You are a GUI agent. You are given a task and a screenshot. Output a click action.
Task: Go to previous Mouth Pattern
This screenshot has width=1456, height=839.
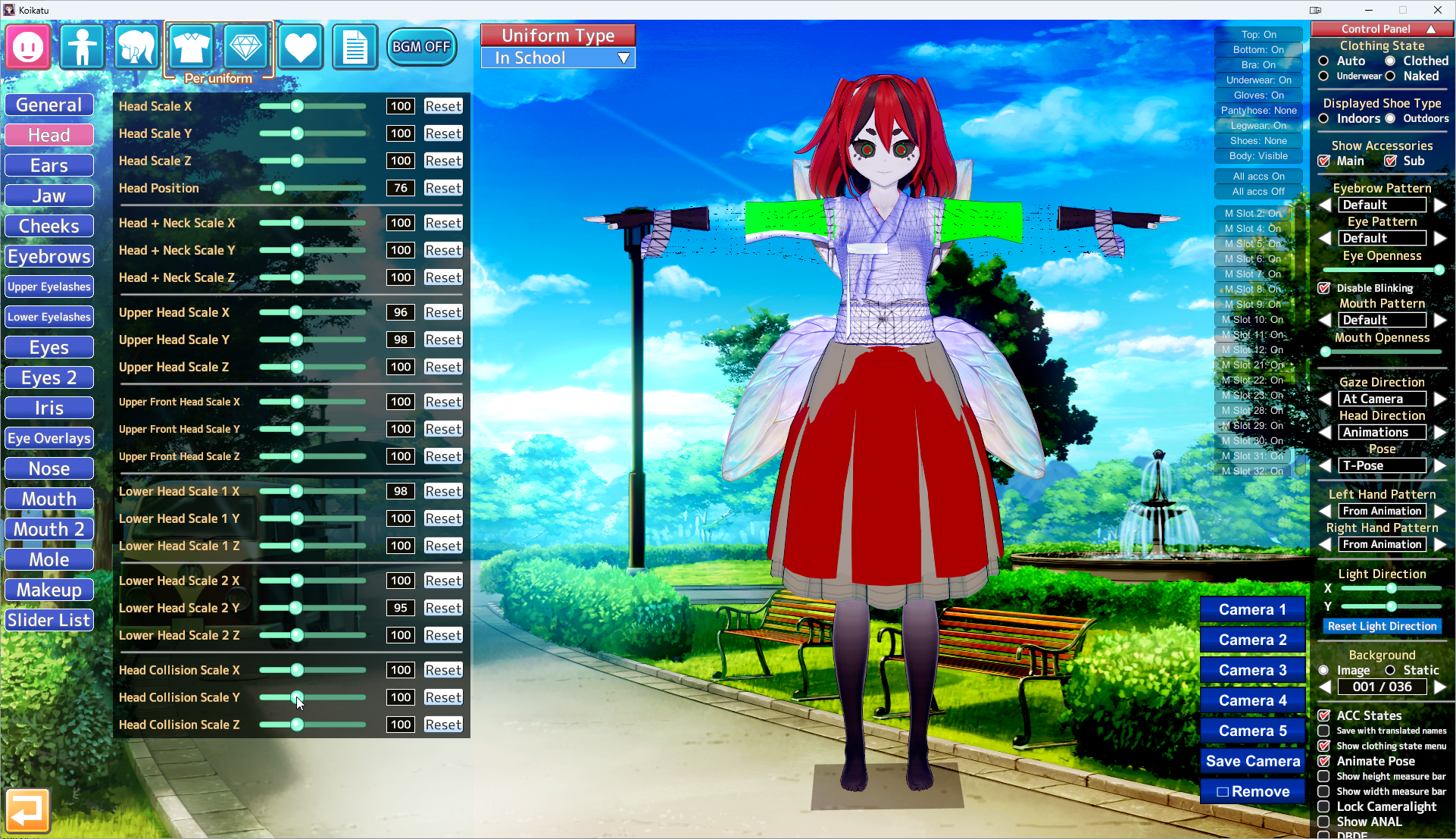(1325, 320)
